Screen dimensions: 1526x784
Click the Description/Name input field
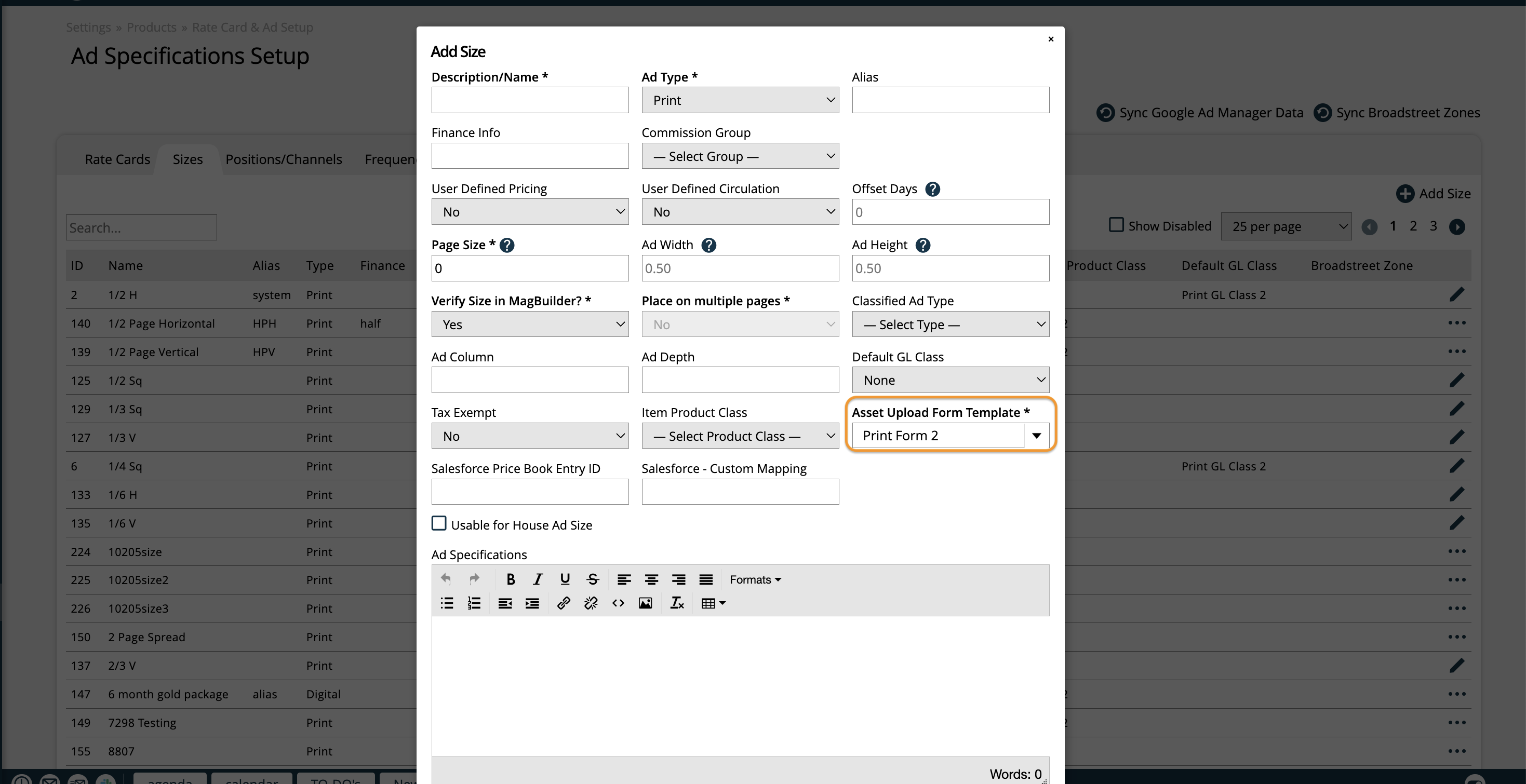click(x=530, y=100)
